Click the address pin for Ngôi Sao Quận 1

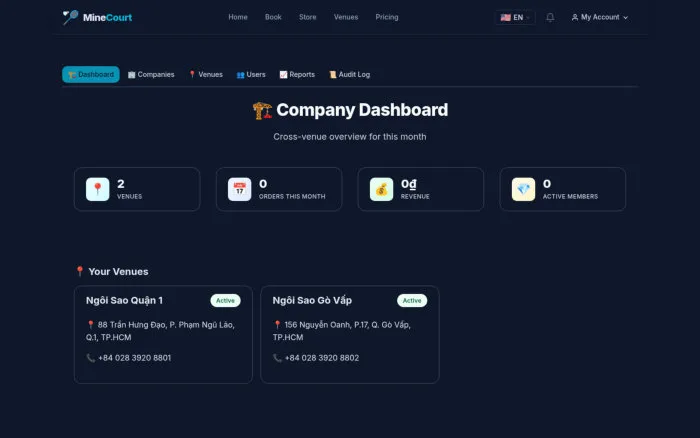[x=90, y=325]
